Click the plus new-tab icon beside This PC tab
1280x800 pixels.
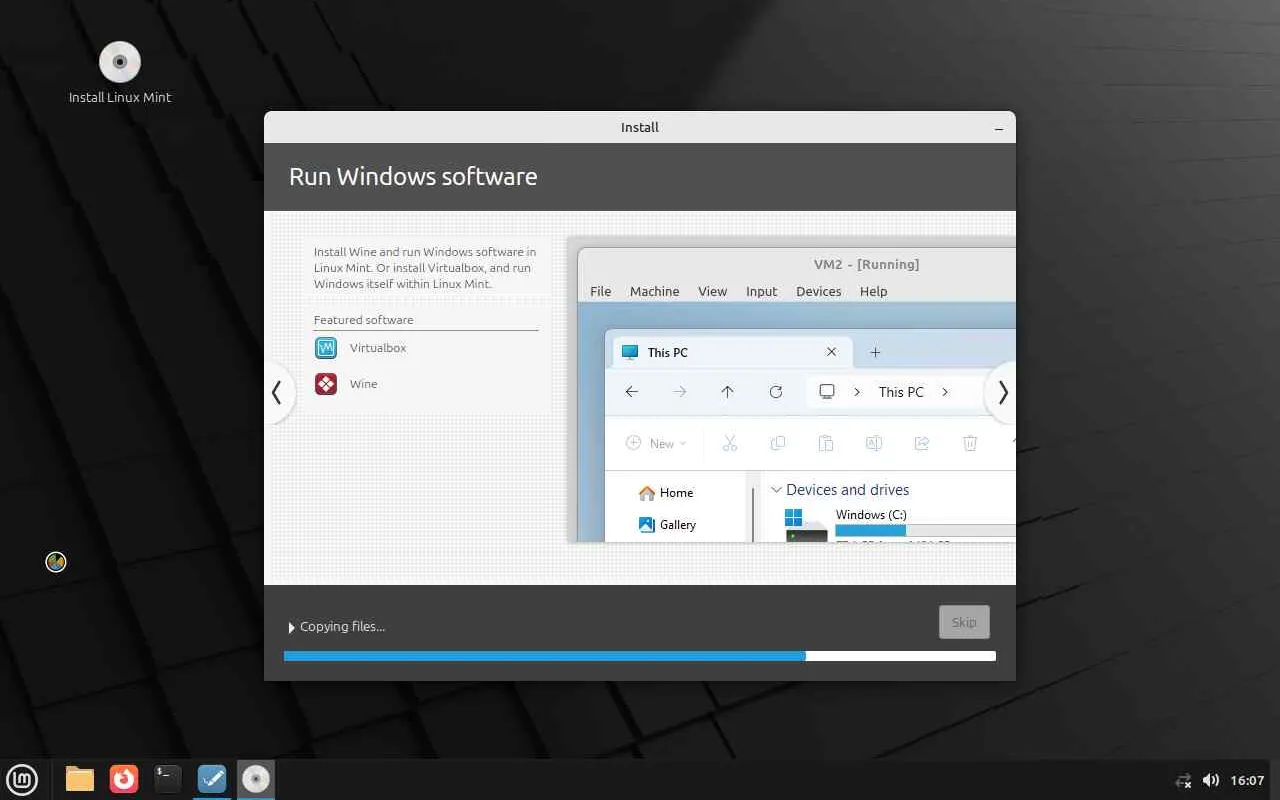pyautogui.click(x=875, y=352)
